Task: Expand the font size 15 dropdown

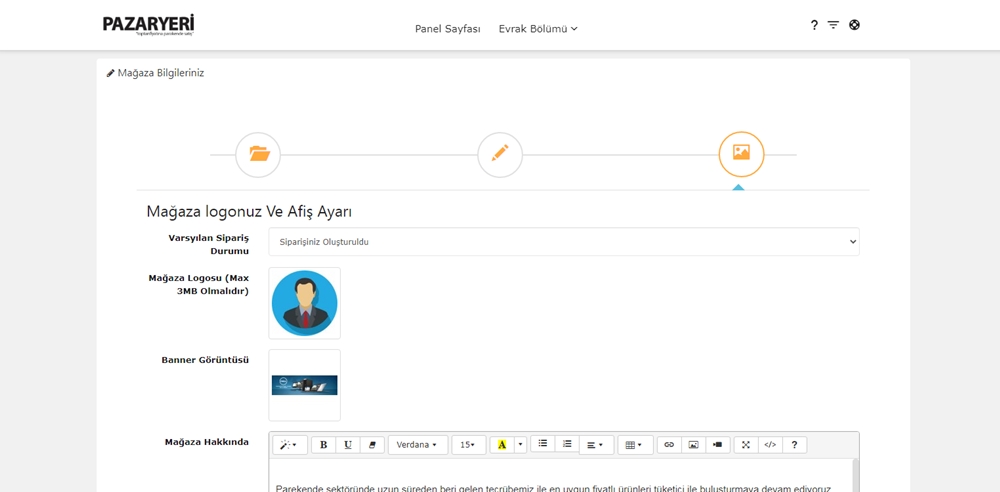Action: pos(468,445)
